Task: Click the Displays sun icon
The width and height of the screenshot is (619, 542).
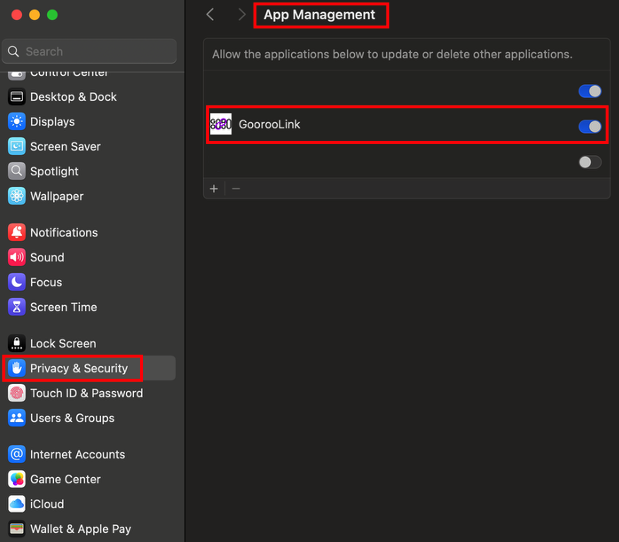Action: [17, 122]
